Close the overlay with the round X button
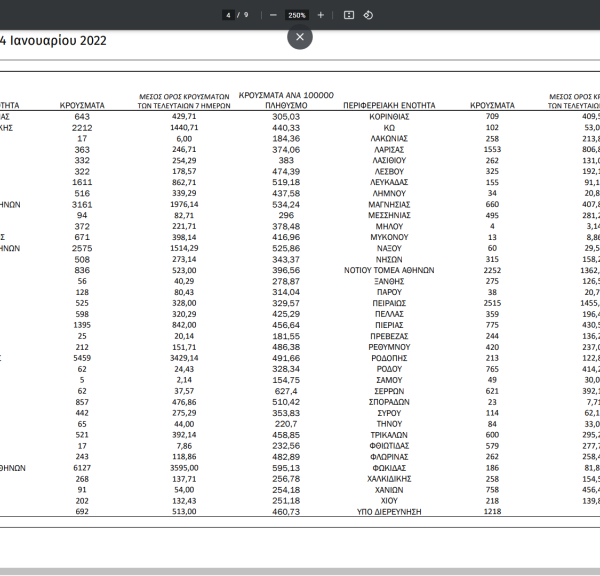This screenshot has height=576, width=600. [300, 37]
